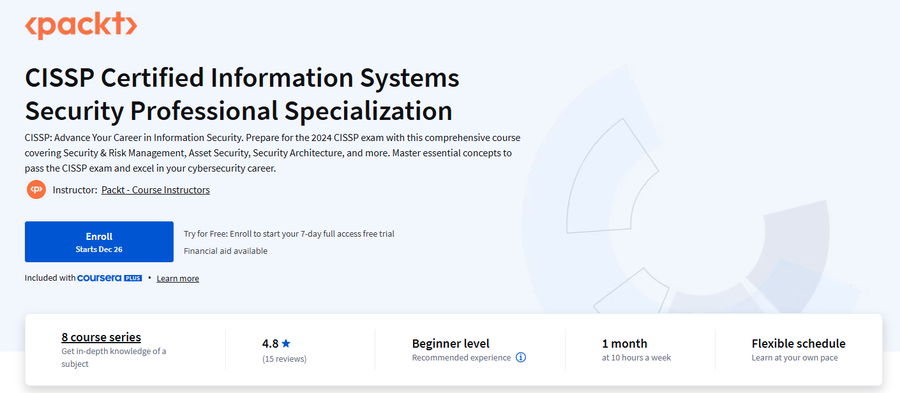Image resolution: width=900 pixels, height=393 pixels.
Task: Click the 7-day free trial text
Action: pos(289,234)
